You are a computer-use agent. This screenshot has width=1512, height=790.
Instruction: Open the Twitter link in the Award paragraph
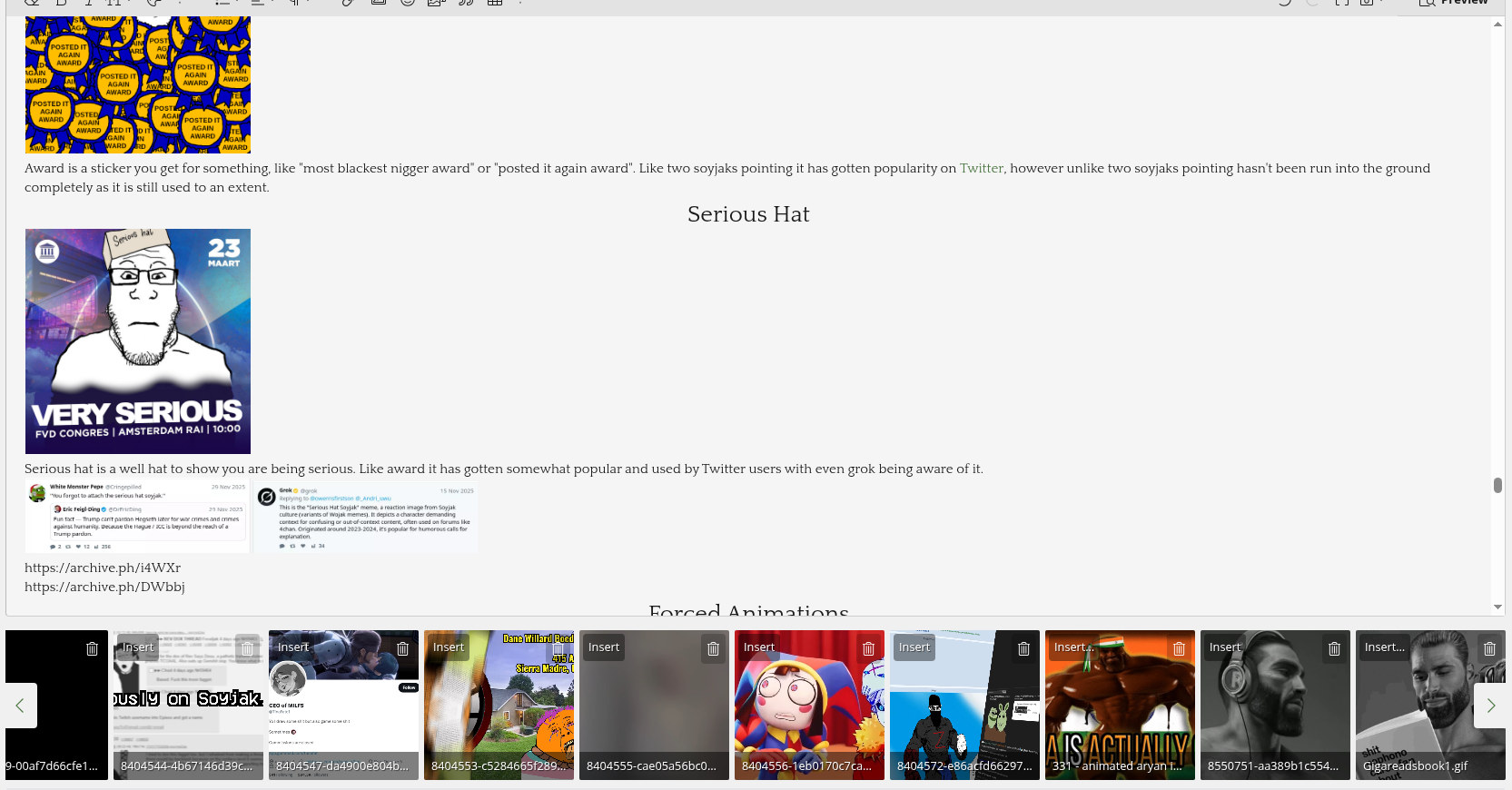pos(981,168)
